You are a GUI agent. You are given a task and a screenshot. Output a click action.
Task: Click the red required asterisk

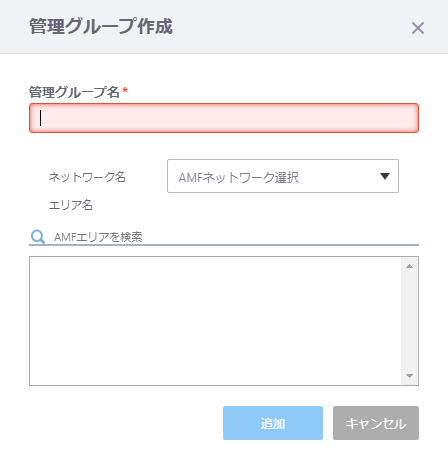click(x=125, y=90)
